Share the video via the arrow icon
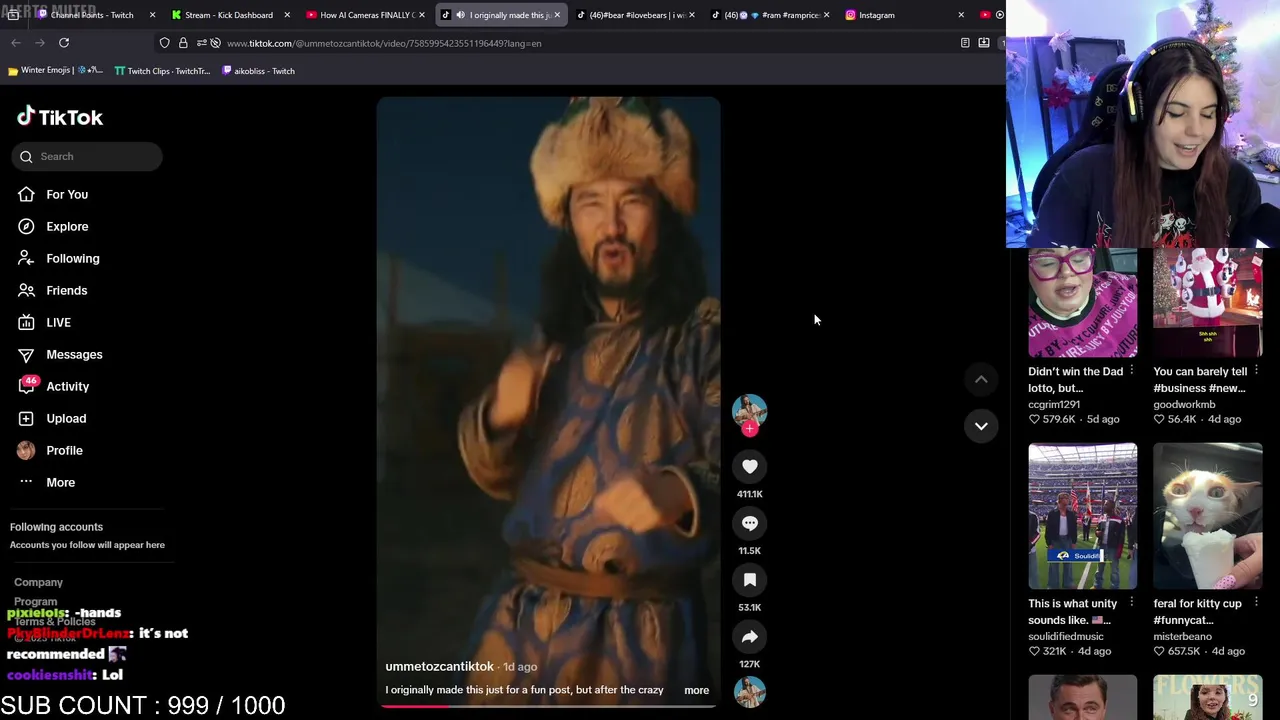This screenshot has width=1280, height=720. coord(750,637)
